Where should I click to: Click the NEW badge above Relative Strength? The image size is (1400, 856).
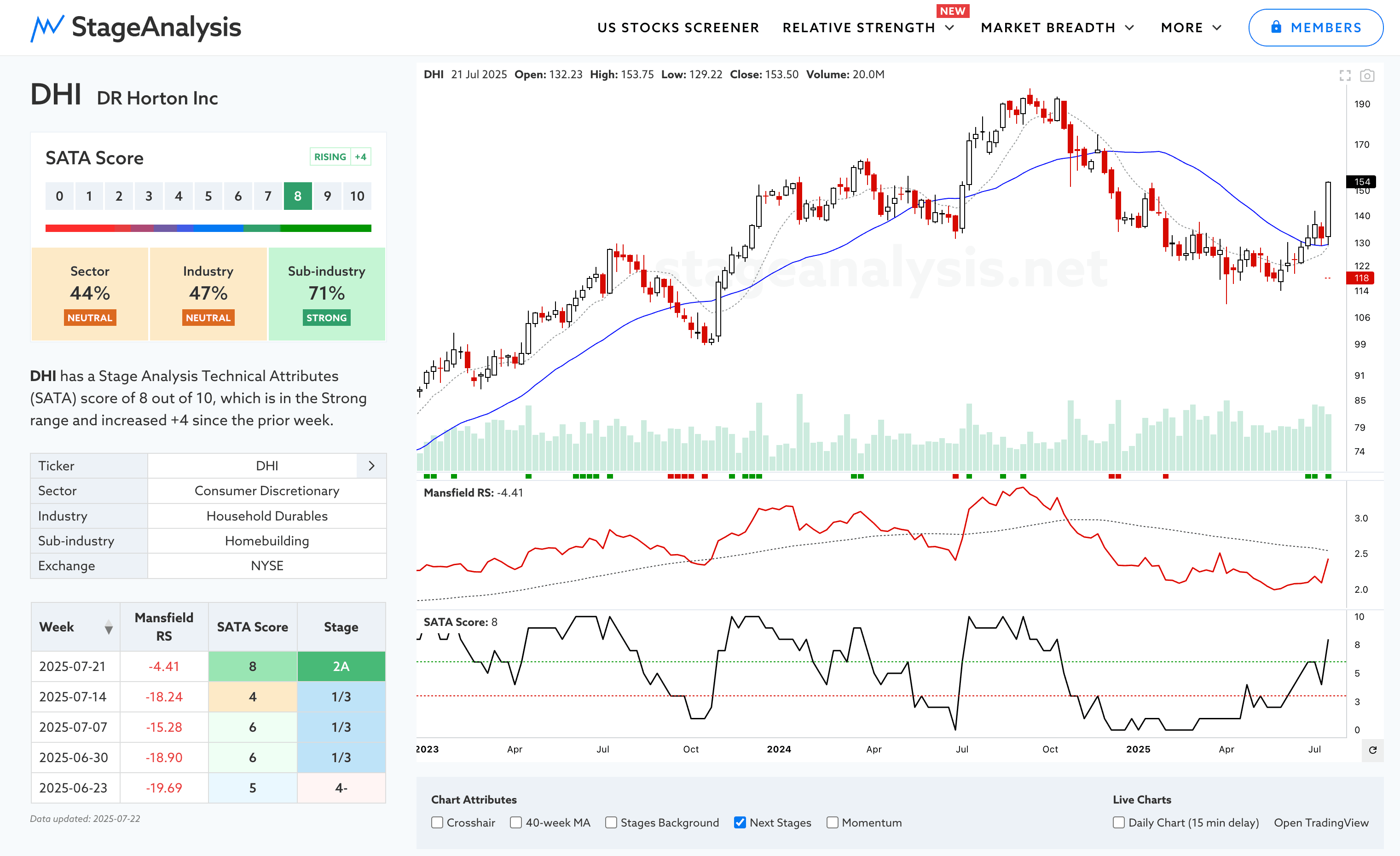952,11
